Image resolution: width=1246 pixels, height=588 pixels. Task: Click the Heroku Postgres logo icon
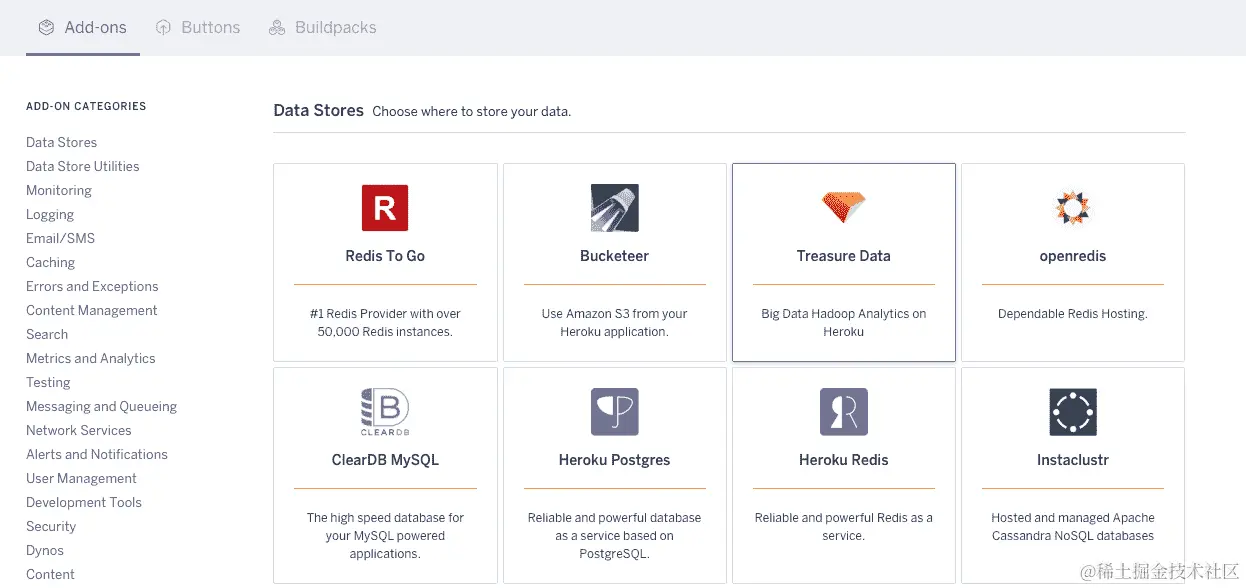click(x=614, y=412)
